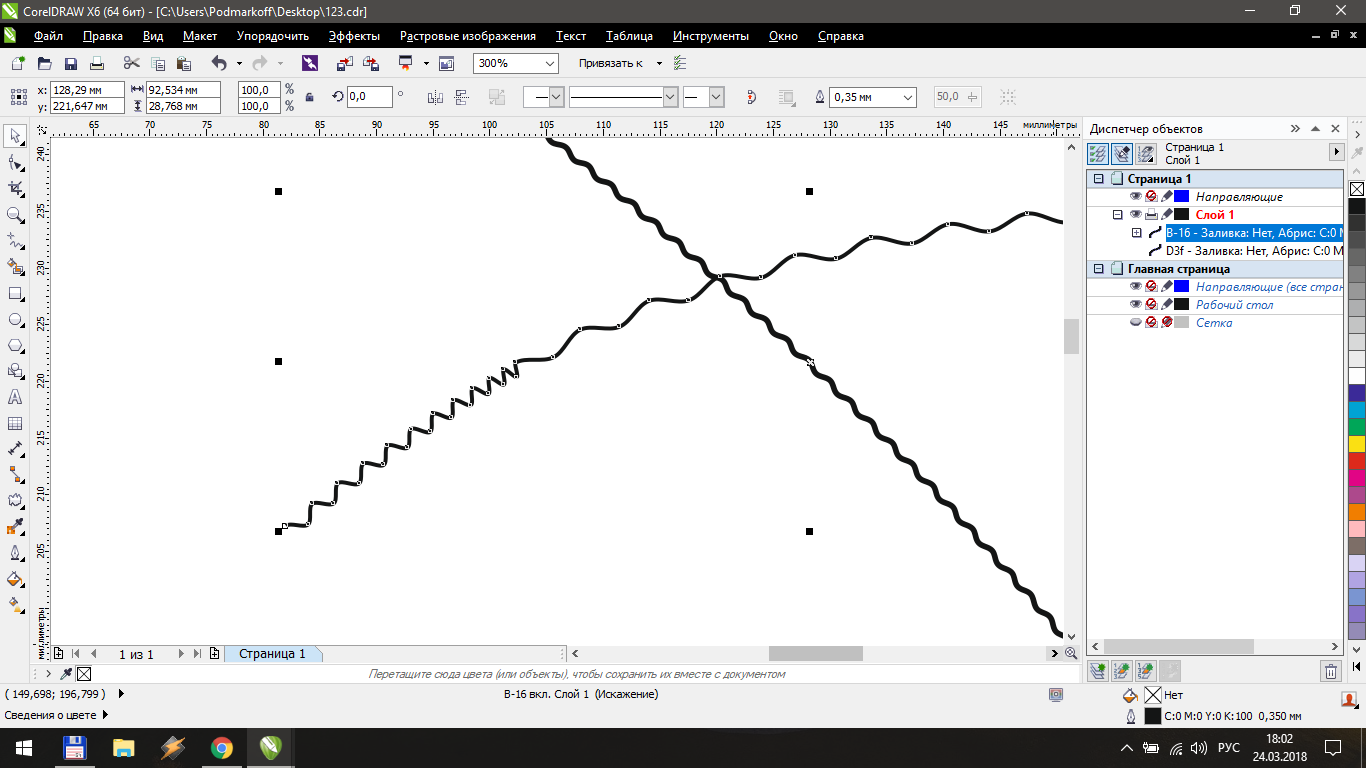This screenshot has width=1366, height=768.
Task: Toggle the lock ratio padlock
Action: [x=309, y=97]
